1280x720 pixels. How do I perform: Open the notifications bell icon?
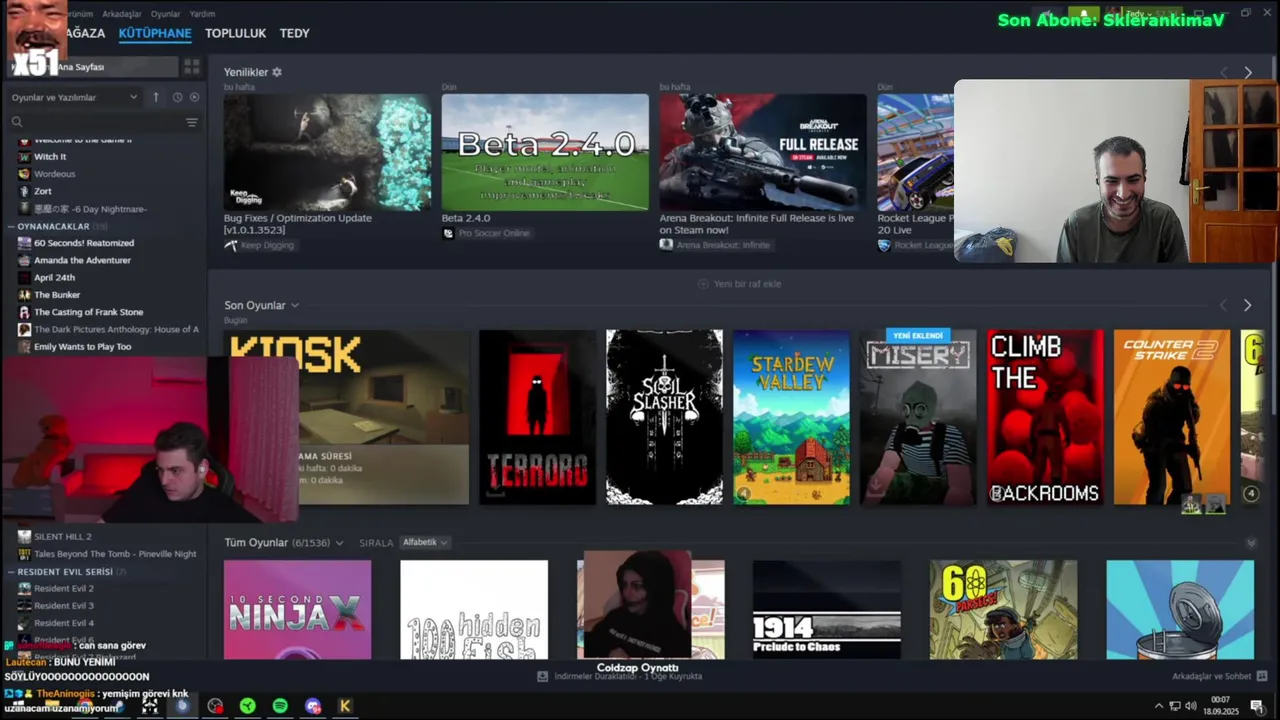(x=1083, y=14)
